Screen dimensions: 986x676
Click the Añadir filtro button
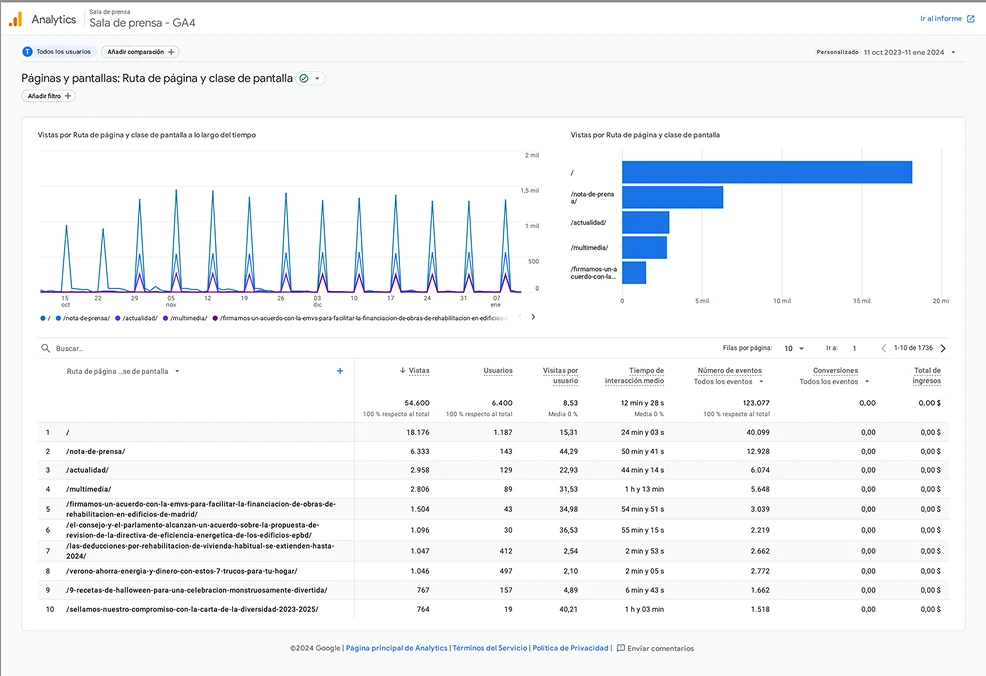48,96
